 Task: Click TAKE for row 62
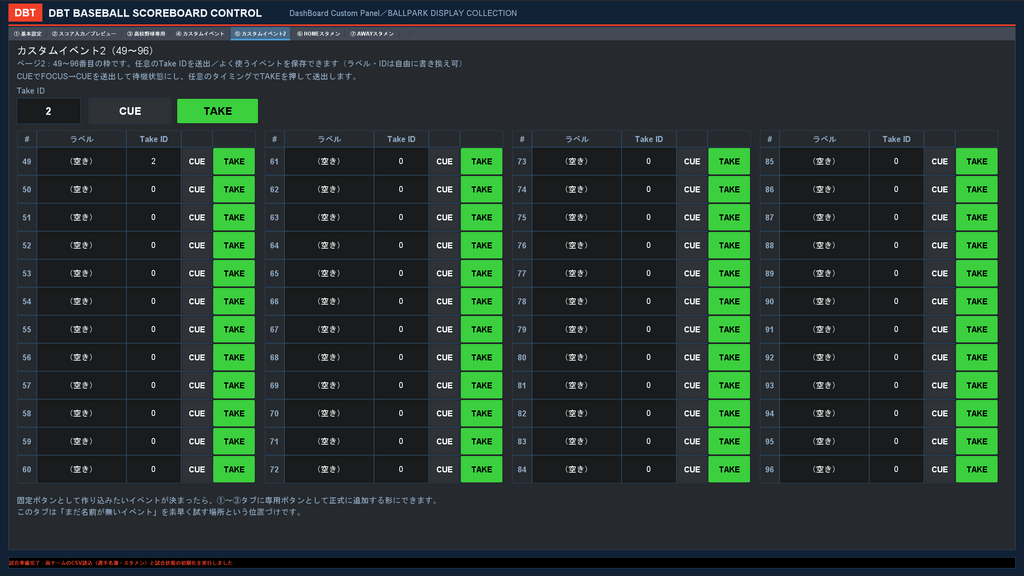tap(481, 189)
